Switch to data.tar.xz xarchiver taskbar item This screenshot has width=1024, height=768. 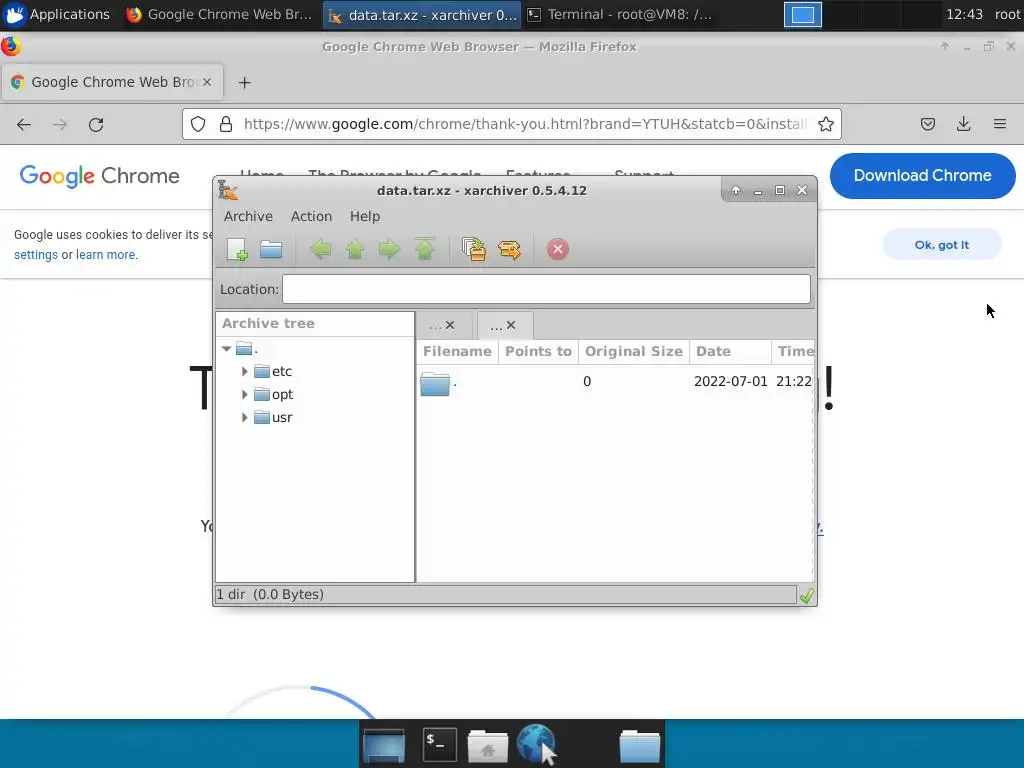pyautogui.click(x=423, y=14)
